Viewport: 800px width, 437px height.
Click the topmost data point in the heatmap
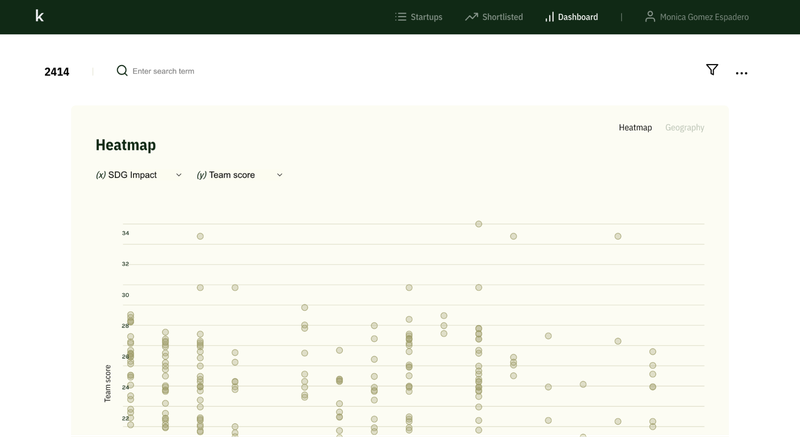pos(479,224)
